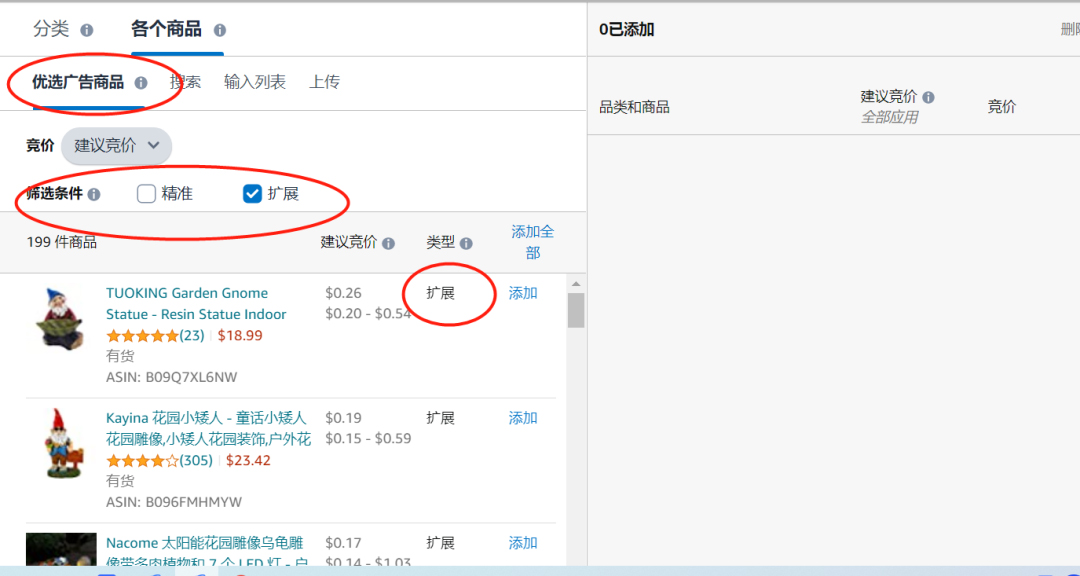Select the 各个商品 tab
Screen dimensions: 1080x576
click(x=166, y=30)
